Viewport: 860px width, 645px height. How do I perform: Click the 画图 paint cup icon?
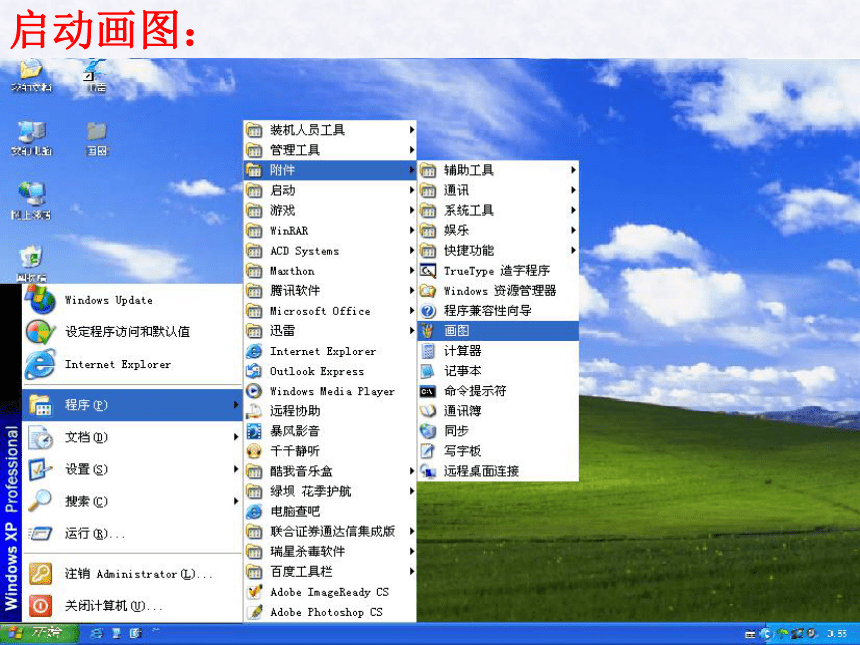pyautogui.click(x=428, y=331)
